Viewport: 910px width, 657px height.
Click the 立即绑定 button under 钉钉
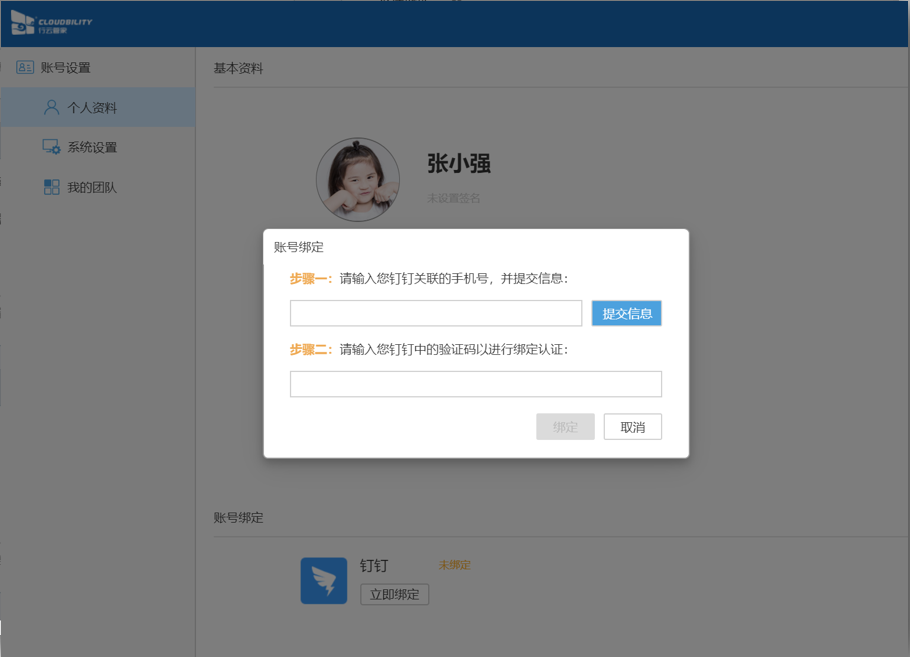(x=394, y=594)
